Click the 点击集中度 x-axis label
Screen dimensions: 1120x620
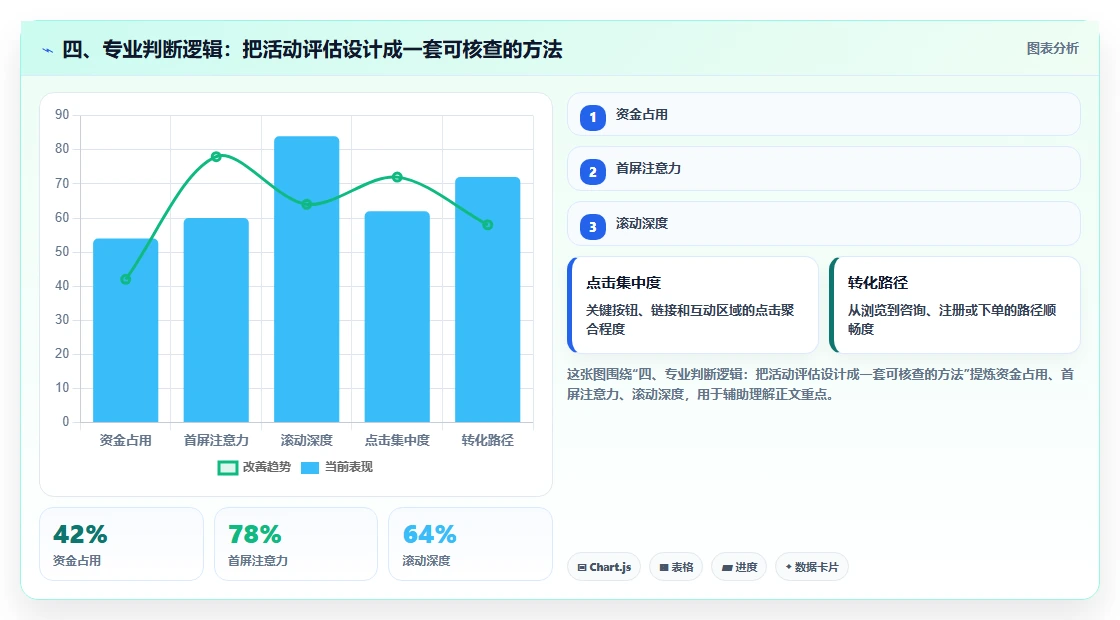pos(397,441)
